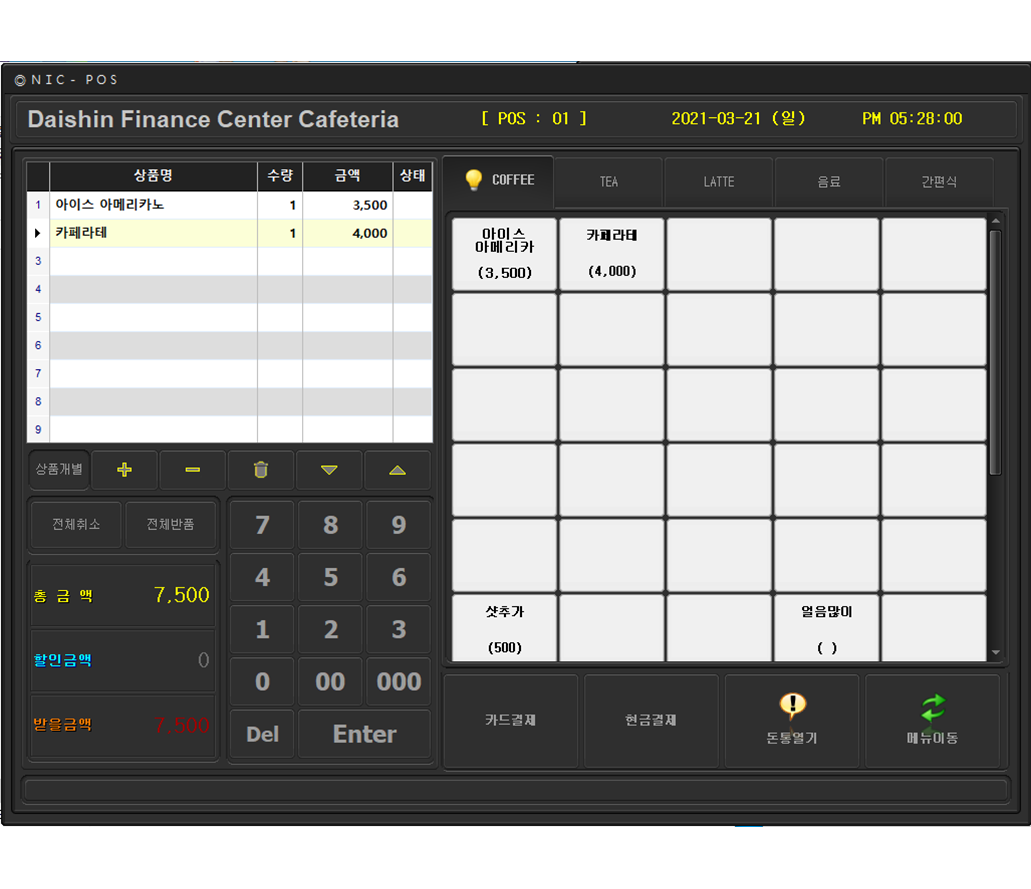The width and height of the screenshot is (1031, 889).
Task: Click the trash can delete icon
Action: 261,470
